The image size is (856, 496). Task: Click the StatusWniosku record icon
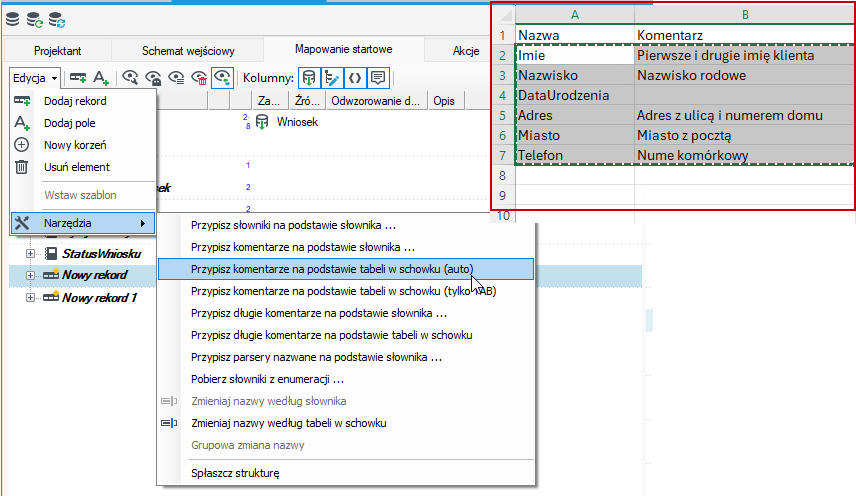(51, 253)
